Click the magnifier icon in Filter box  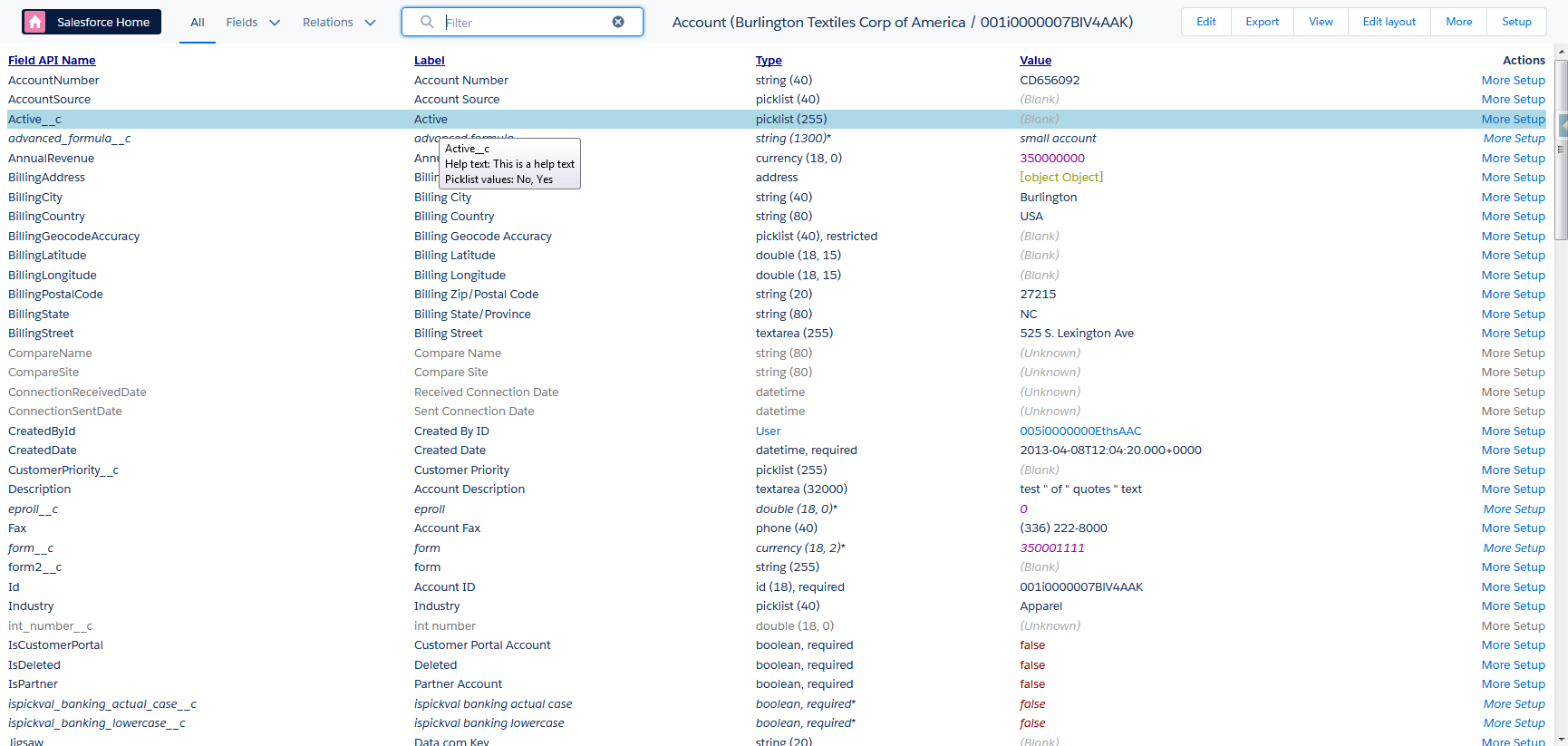427,22
